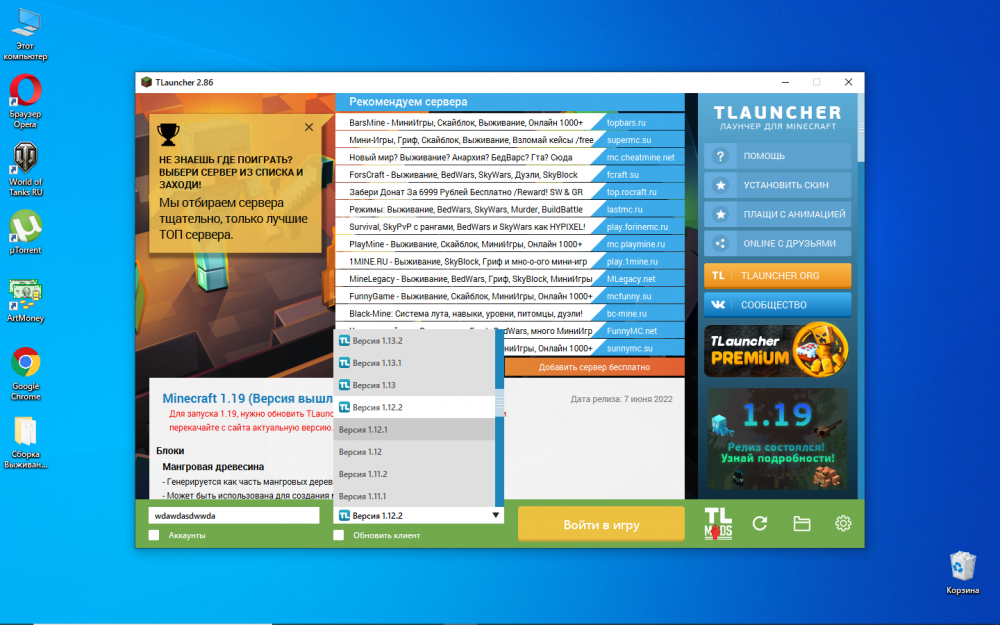The width and height of the screenshot is (1000, 625).
Task: Click the VK logo on СООБЩЕСТВО button
Action: pos(718,305)
